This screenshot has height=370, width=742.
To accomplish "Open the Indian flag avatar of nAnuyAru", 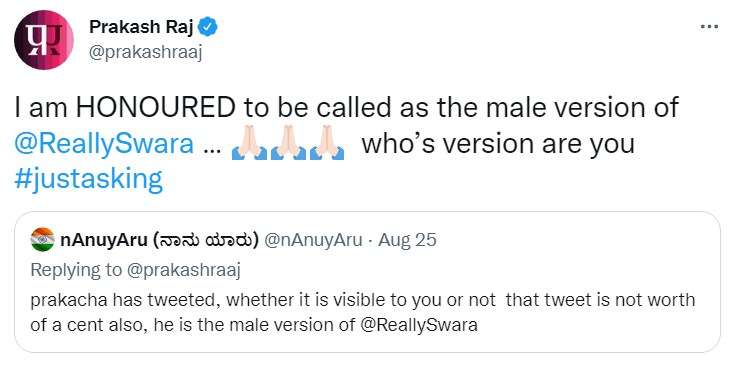I will click(43, 240).
